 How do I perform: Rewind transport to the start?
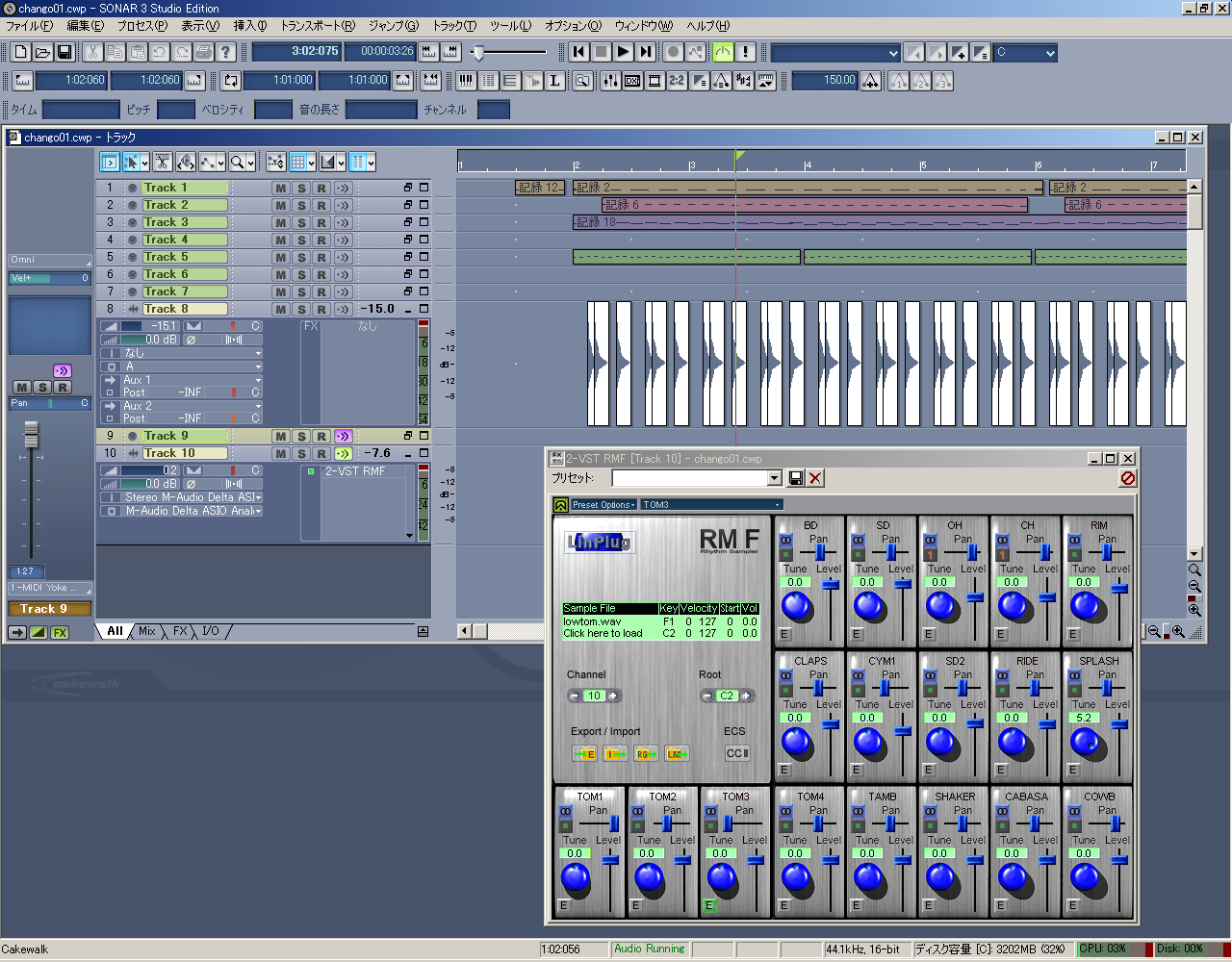pyautogui.click(x=579, y=52)
